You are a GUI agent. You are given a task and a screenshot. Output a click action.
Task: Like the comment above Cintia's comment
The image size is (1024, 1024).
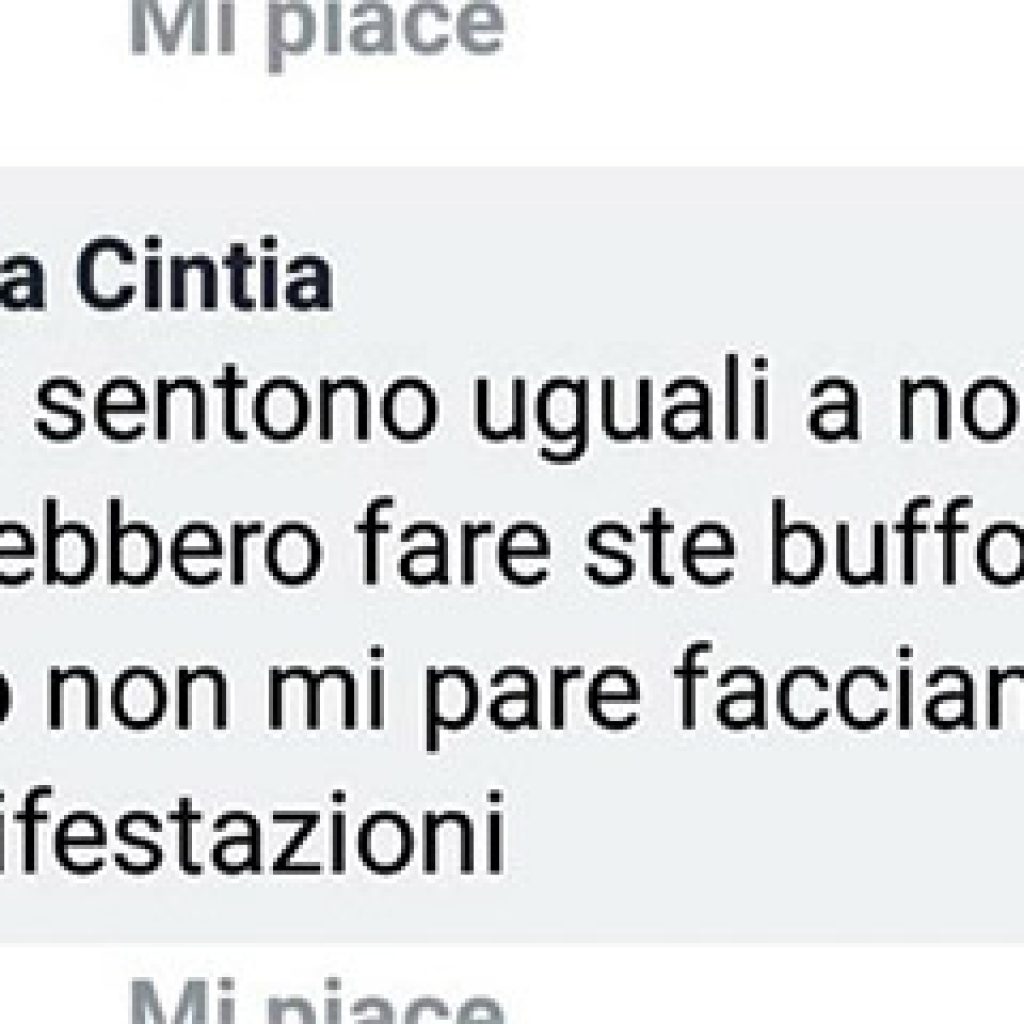click(x=317, y=31)
